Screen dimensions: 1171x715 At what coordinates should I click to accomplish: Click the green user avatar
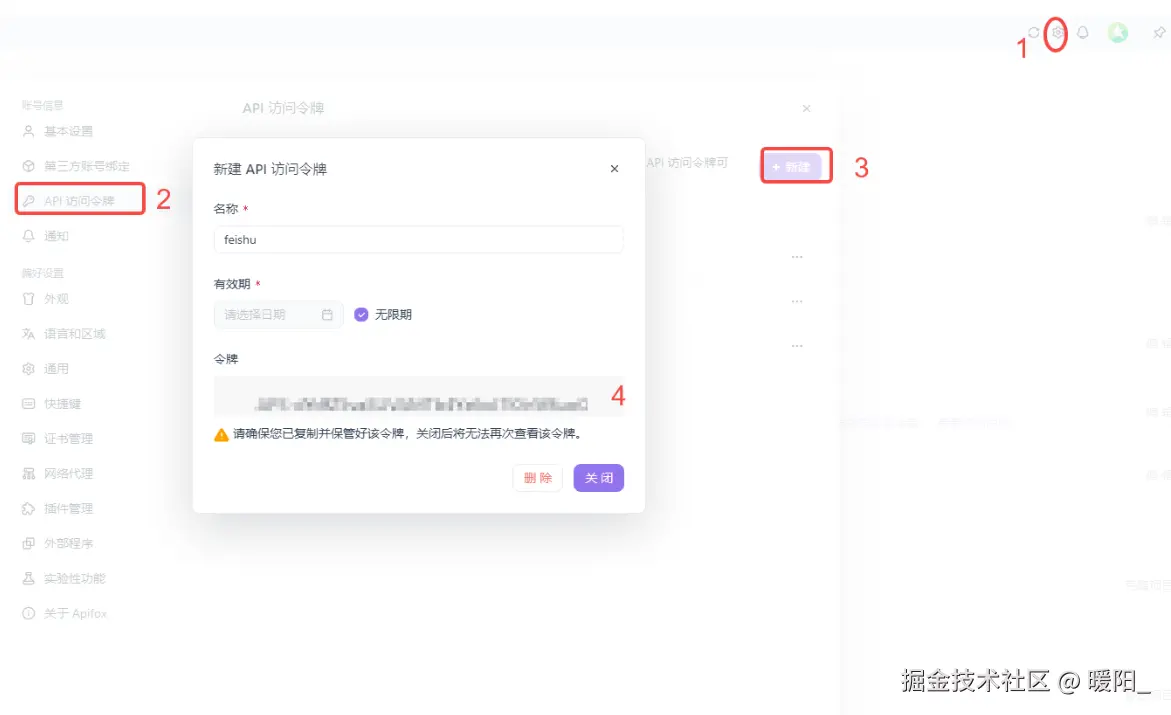pos(1118,33)
